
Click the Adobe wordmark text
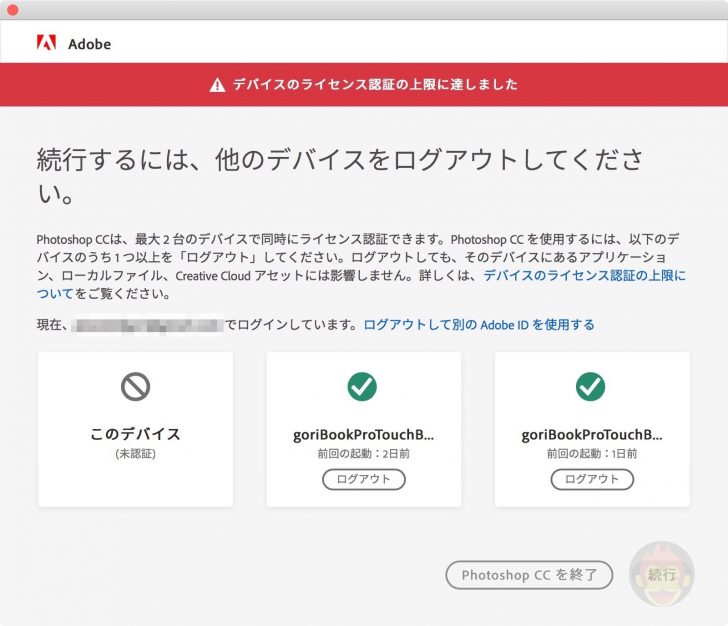coord(90,44)
